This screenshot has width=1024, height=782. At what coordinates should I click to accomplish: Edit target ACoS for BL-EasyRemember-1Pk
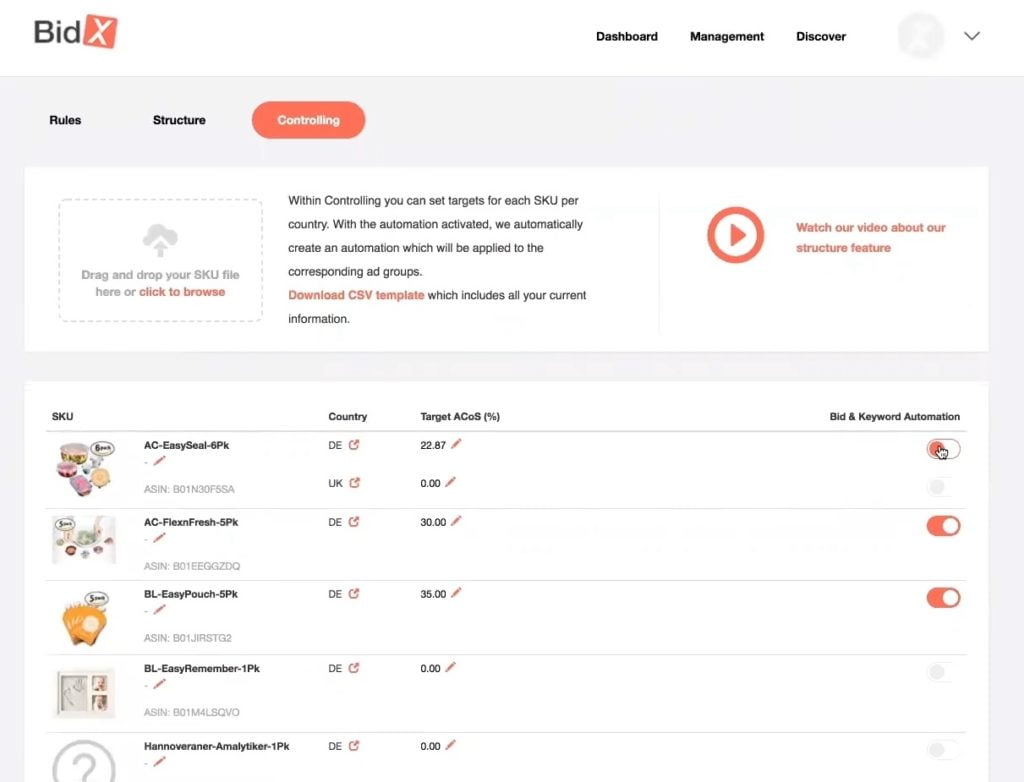[451, 668]
